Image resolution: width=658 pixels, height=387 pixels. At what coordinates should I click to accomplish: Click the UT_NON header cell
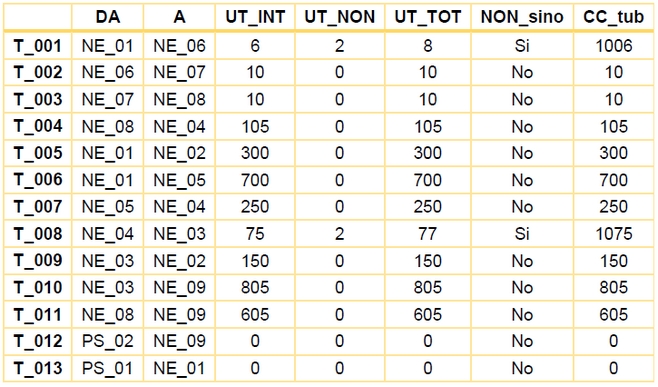click(339, 17)
